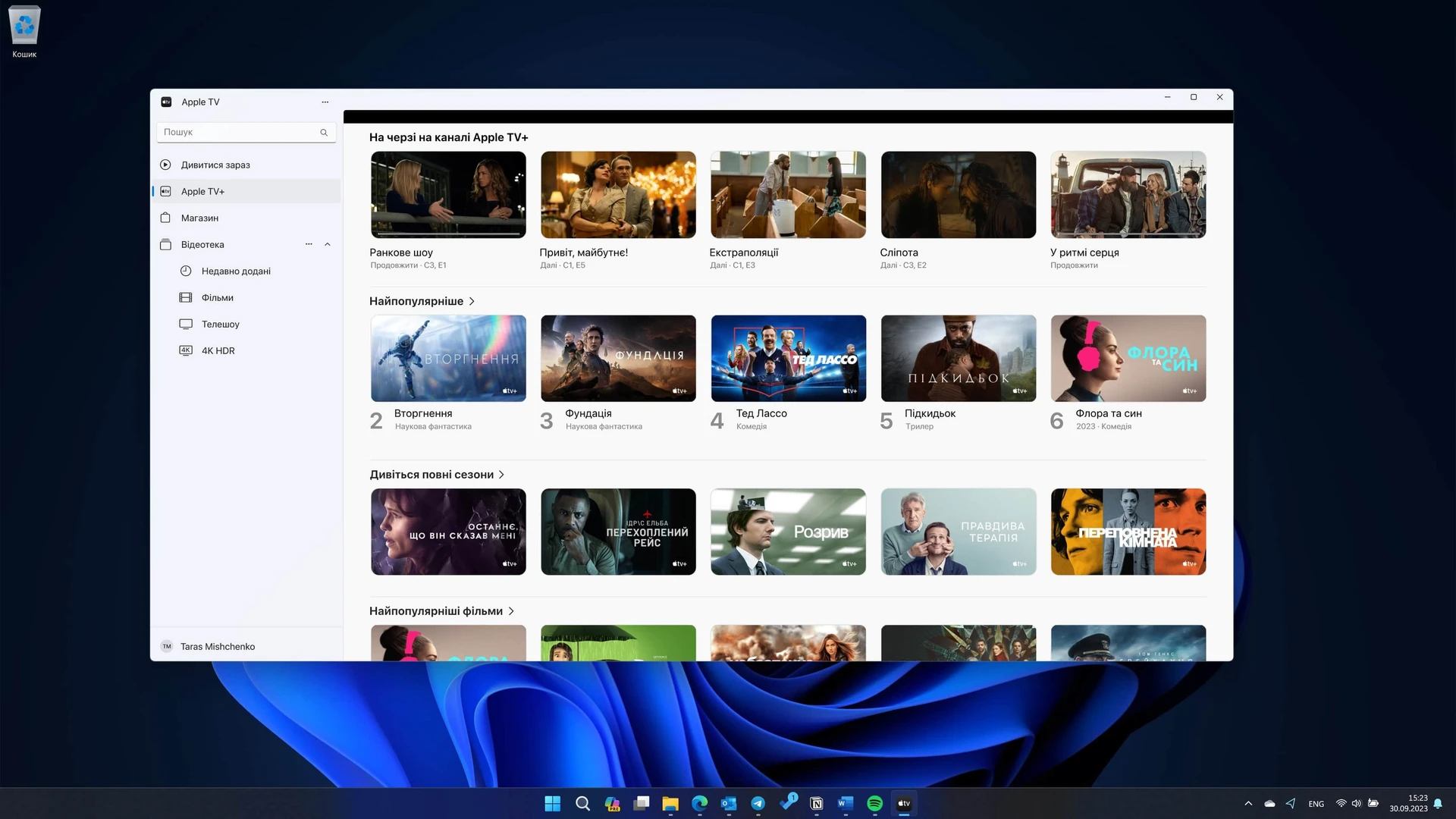Open Екстраполяції thumbnail
1456x819 pixels.
pos(788,194)
